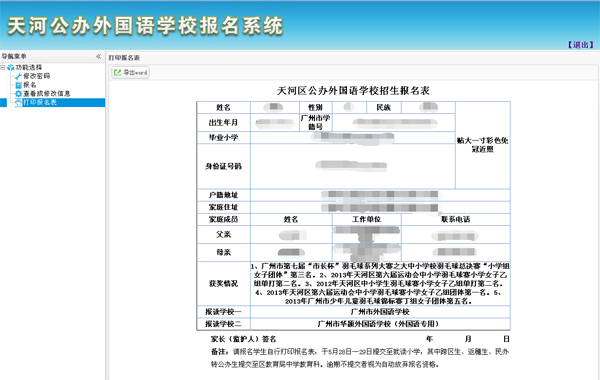This screenshot has height=380, width=600.
Task: Click the 母亲 row label
Action: coord(223,252)
